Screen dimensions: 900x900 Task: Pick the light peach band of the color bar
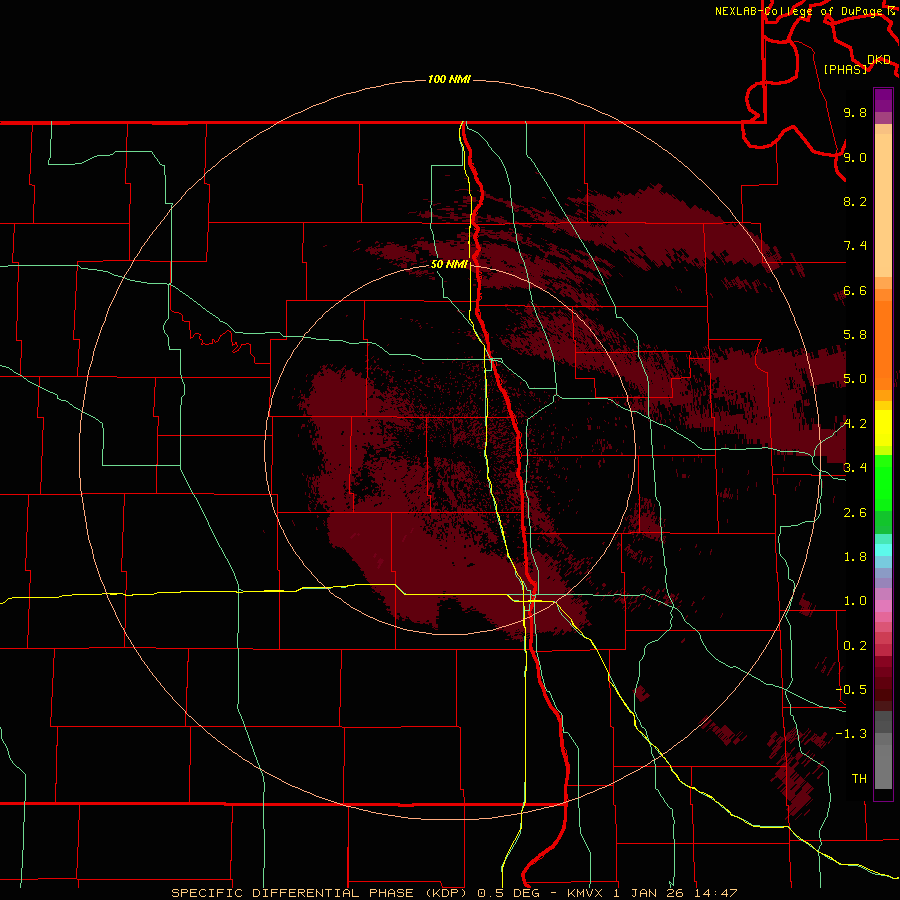click(x=883, y=205)
